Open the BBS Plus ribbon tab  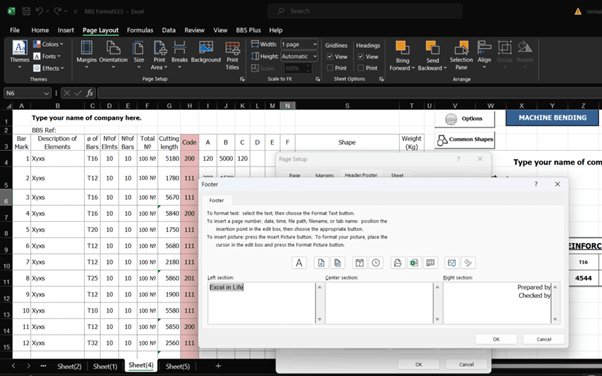[x=248, y=30]
